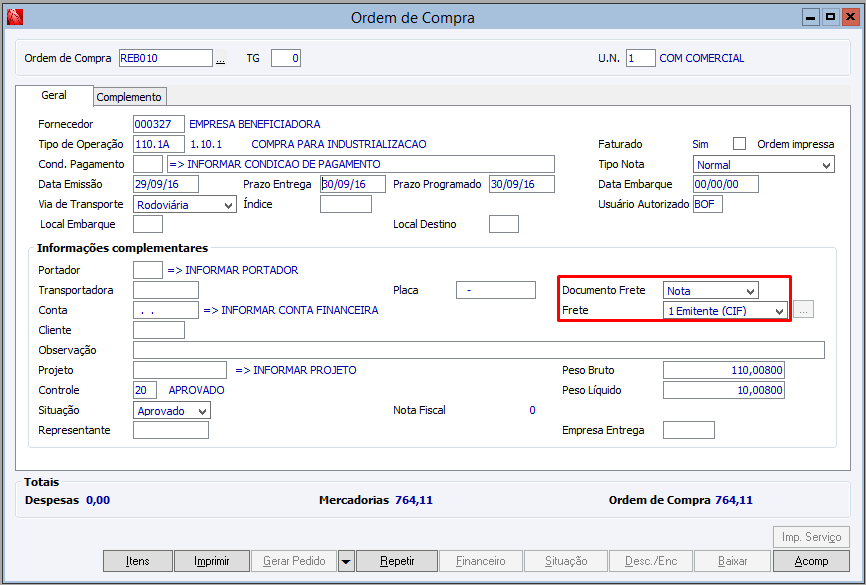866x585 pixels.
Task: Click the Usuário Autorizado field BOF
Action: (x=707, y=204)
